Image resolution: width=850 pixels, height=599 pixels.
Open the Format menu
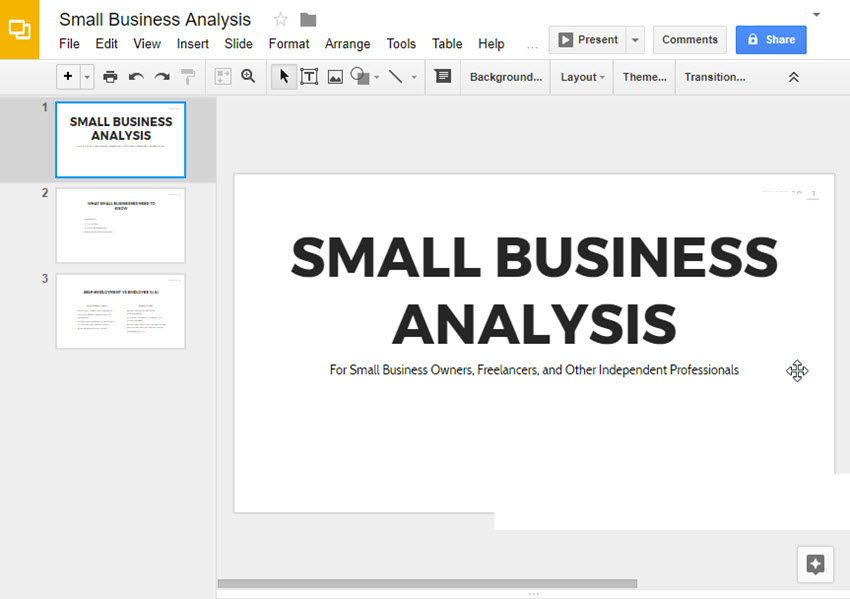(289, 44)
